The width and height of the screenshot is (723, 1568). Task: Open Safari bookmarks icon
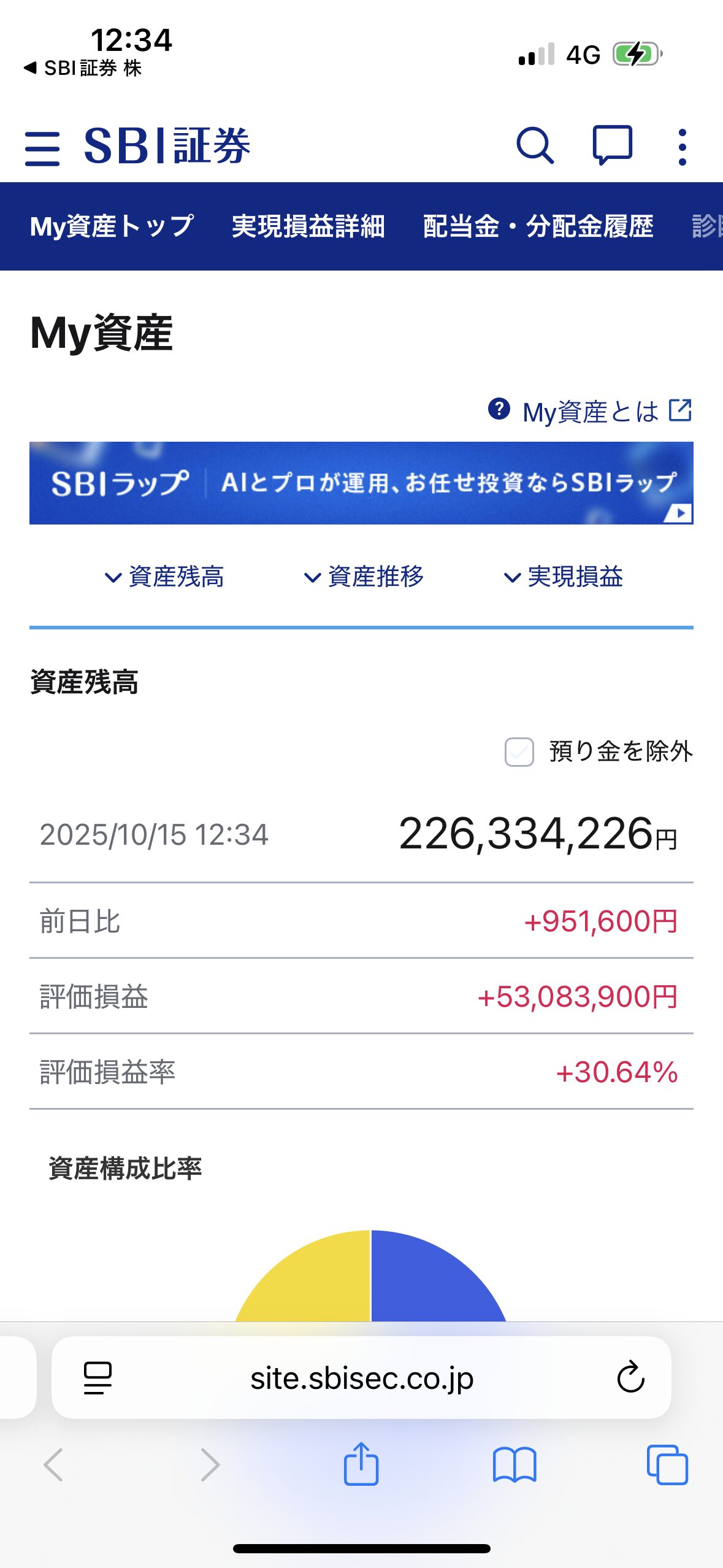(x=515, y=1464)
